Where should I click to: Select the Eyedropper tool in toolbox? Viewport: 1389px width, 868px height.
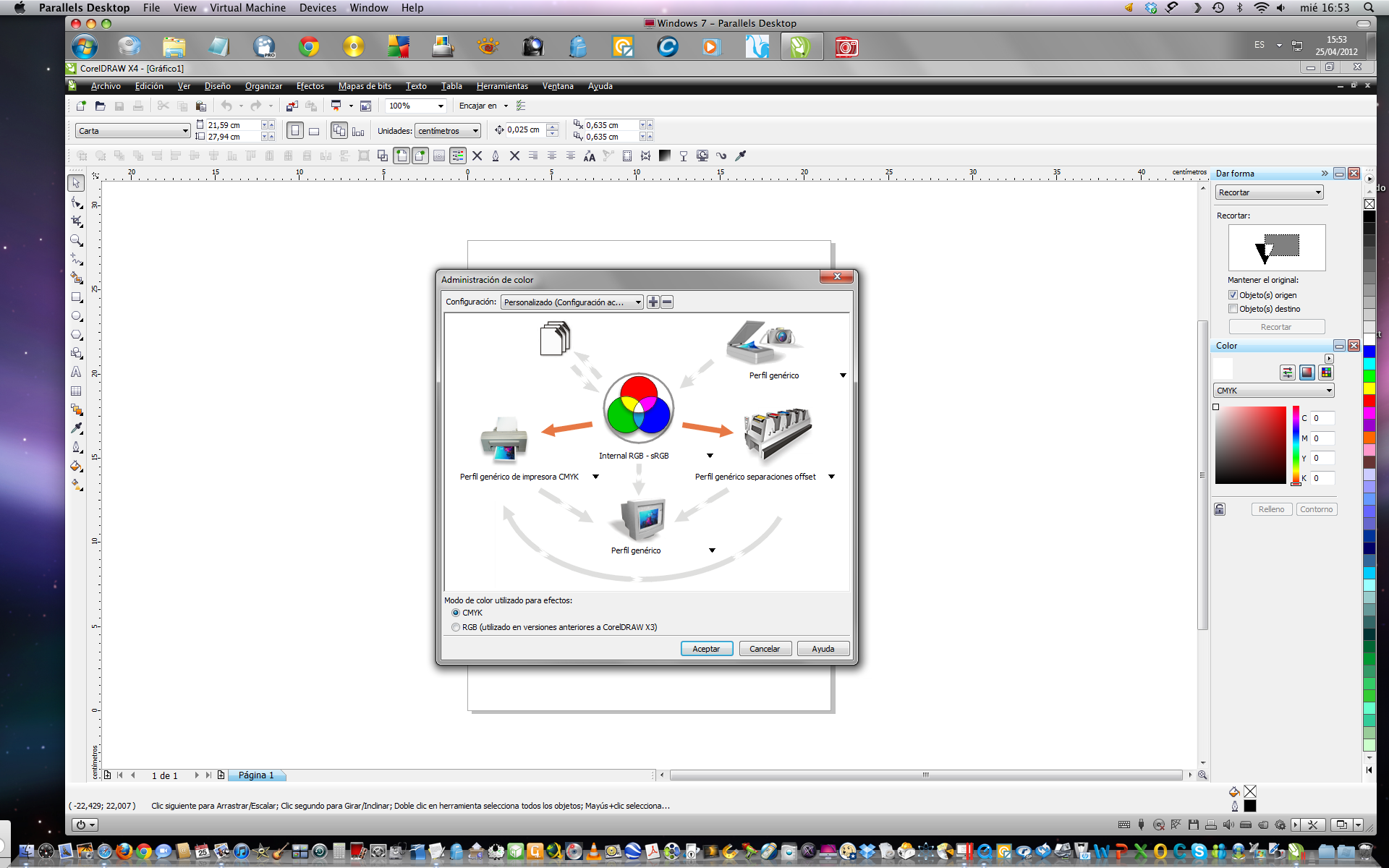76,428
